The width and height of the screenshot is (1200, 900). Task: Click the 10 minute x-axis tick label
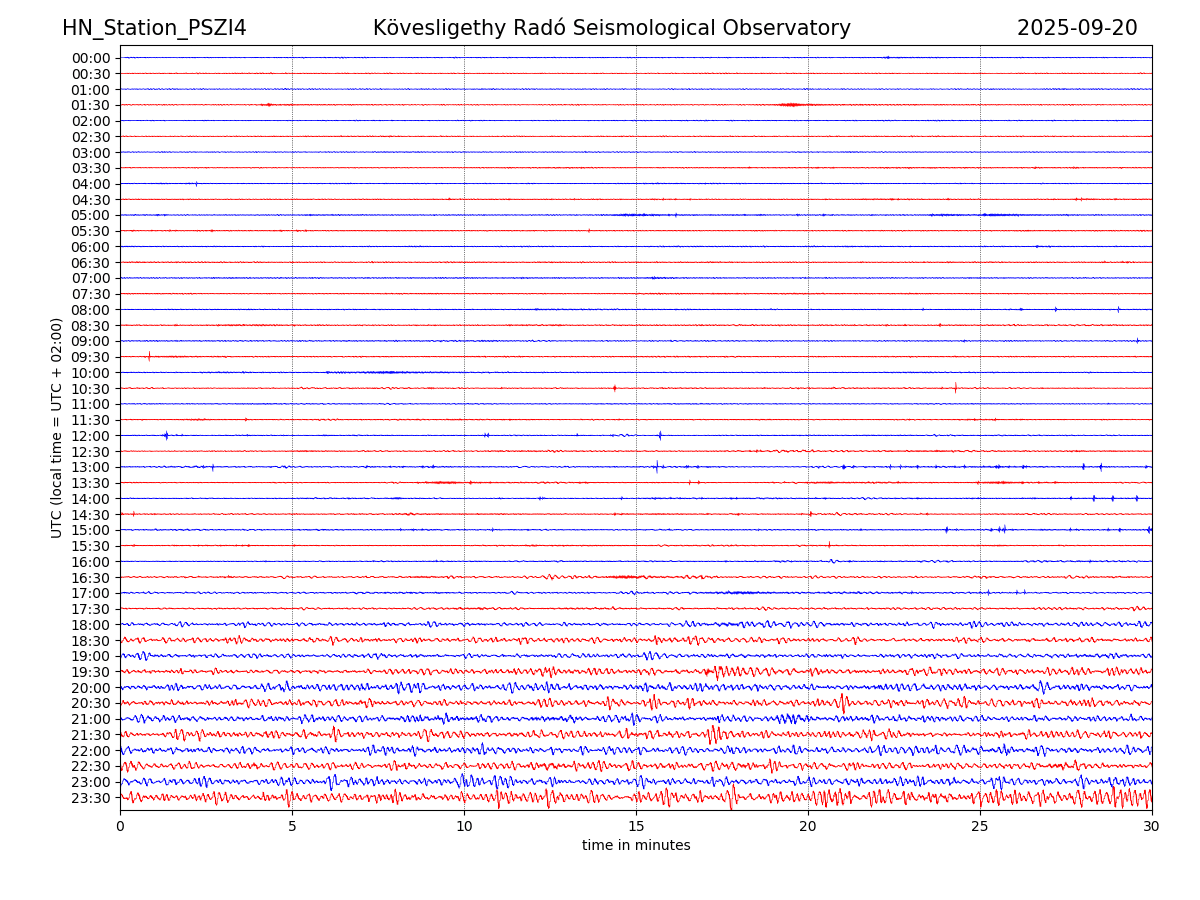(x=464, y=826)
